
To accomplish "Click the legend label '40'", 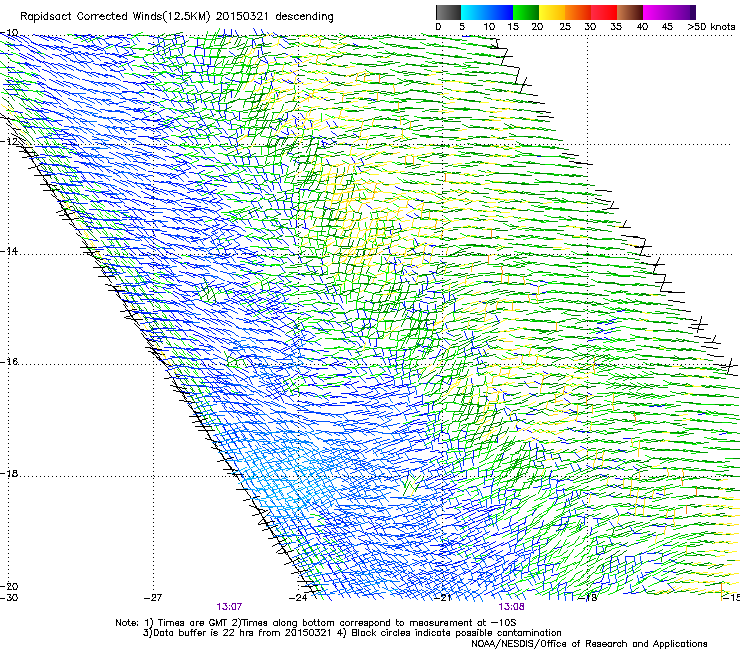I will (642, 27).
